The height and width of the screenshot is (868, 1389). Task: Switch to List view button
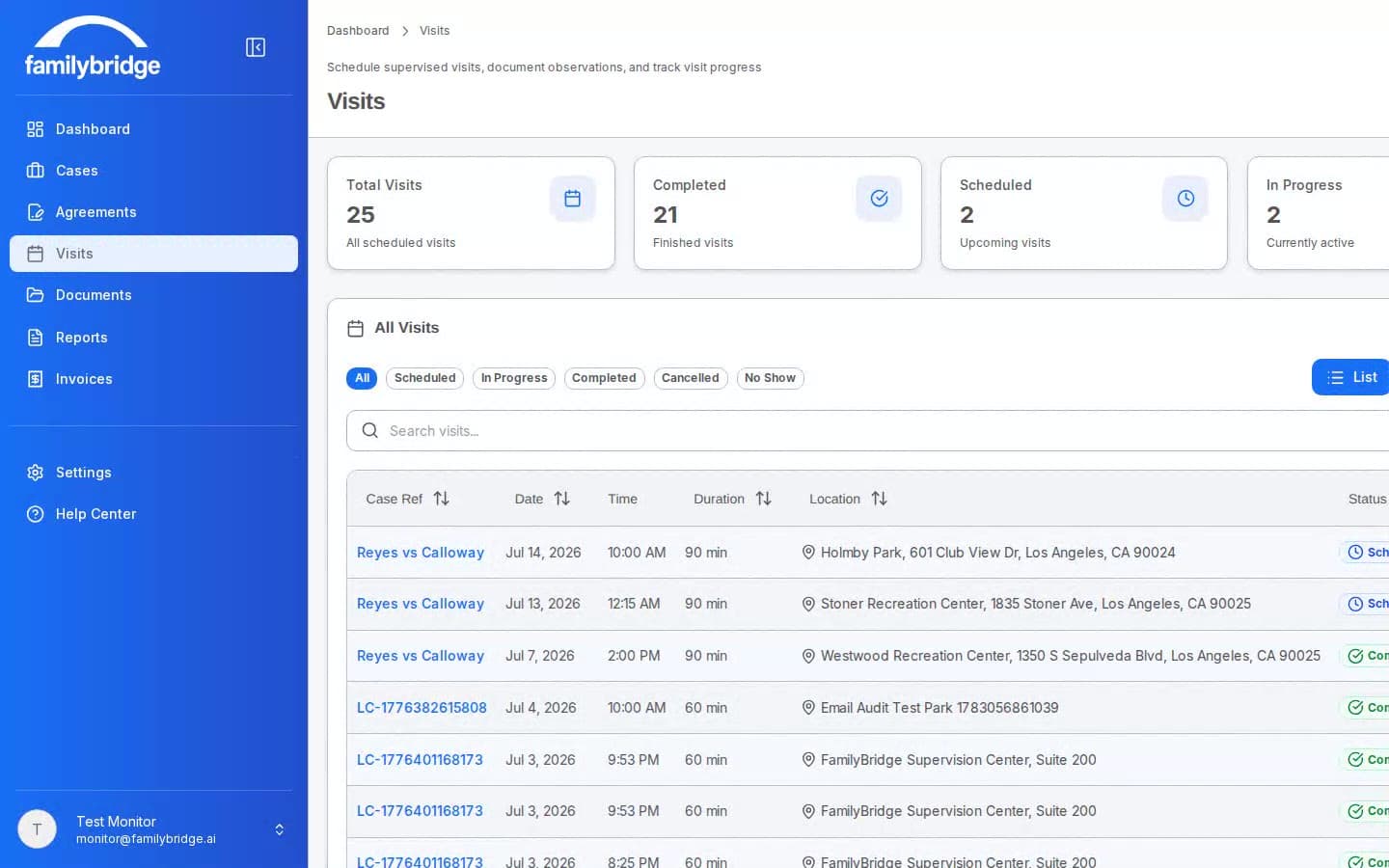[1351, 377]
